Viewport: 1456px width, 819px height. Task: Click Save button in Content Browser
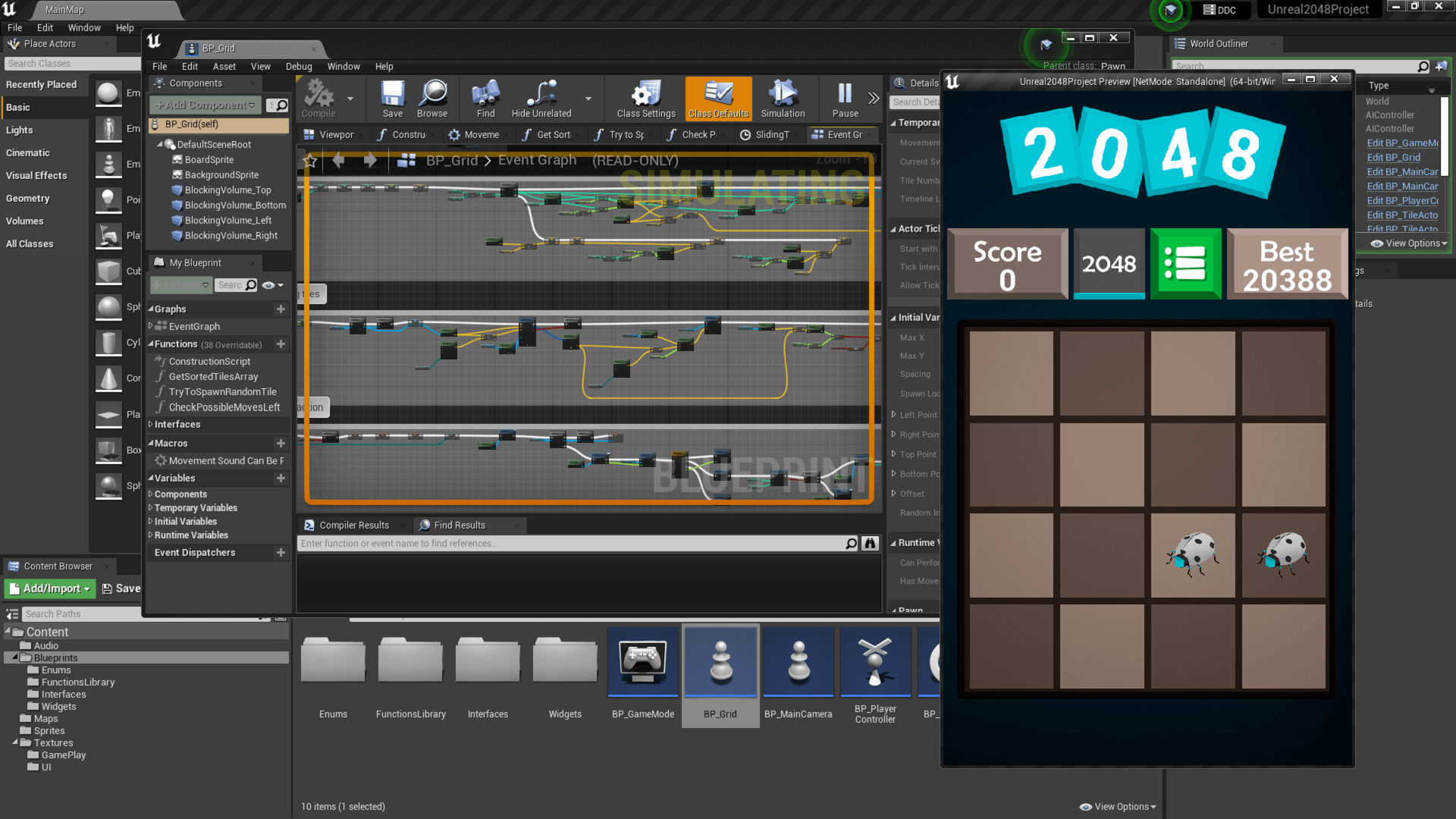121,588
